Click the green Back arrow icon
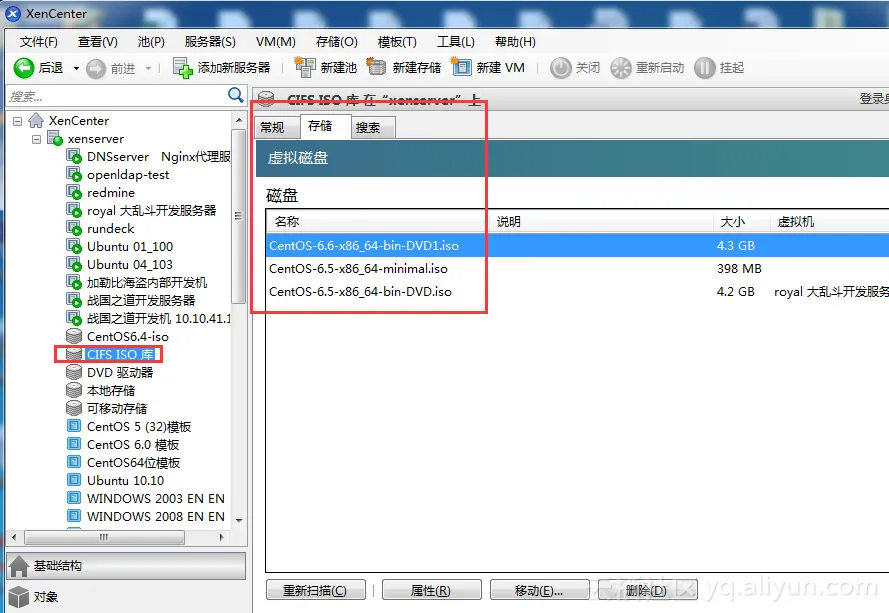 click(24, 68)
